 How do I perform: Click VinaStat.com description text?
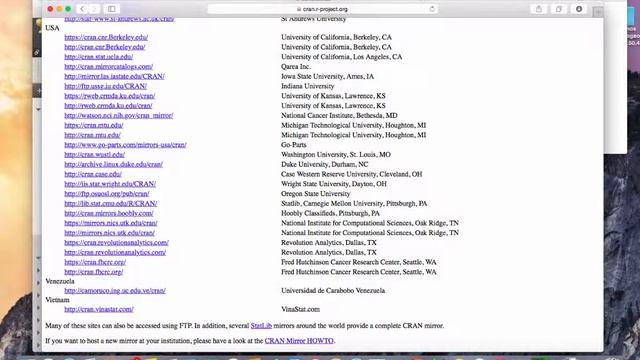[300, 310]
